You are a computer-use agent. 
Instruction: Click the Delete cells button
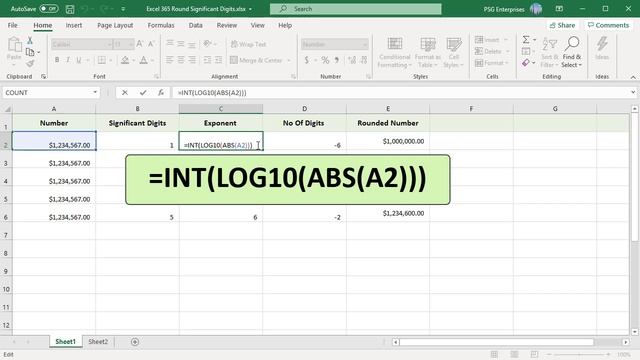coord(488,51)
